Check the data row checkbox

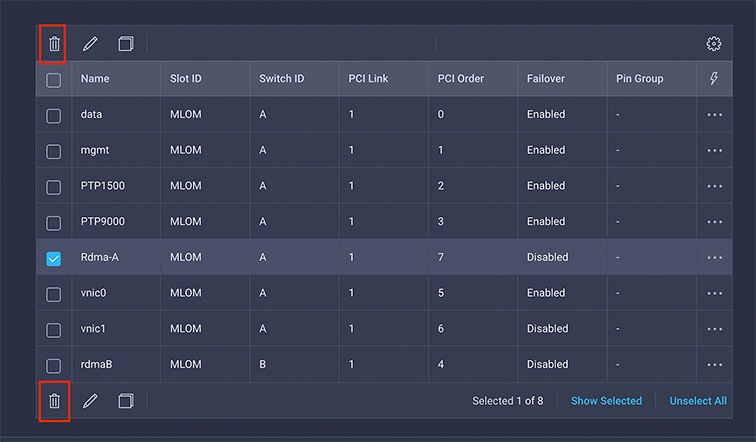[x=54, y=116]
